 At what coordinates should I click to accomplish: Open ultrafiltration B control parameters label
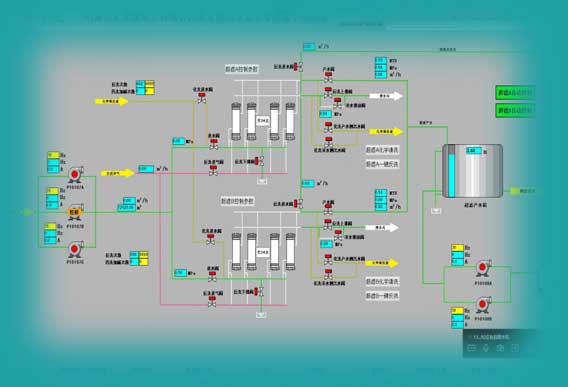tap(237, 201)
